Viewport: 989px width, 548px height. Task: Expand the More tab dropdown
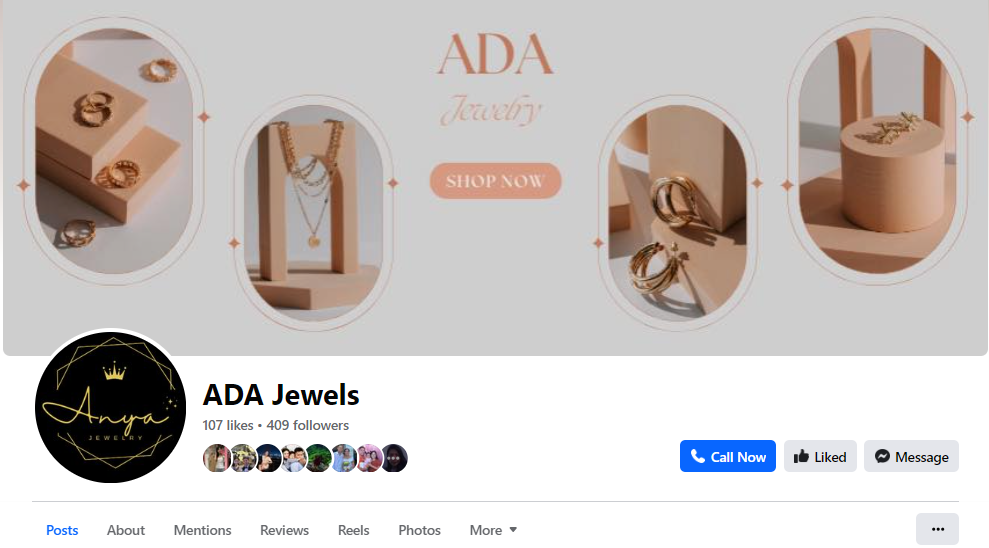[x=493, y=530]
